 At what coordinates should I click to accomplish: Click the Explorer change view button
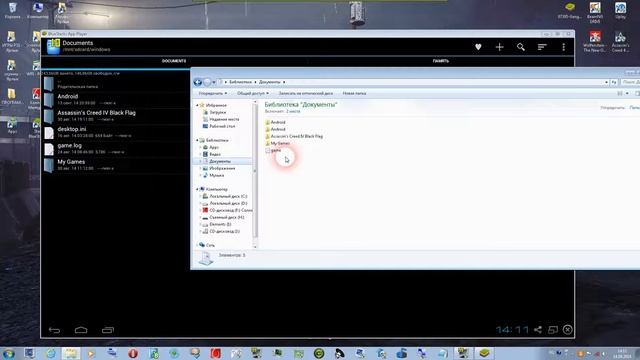click(x=620, y=93)
